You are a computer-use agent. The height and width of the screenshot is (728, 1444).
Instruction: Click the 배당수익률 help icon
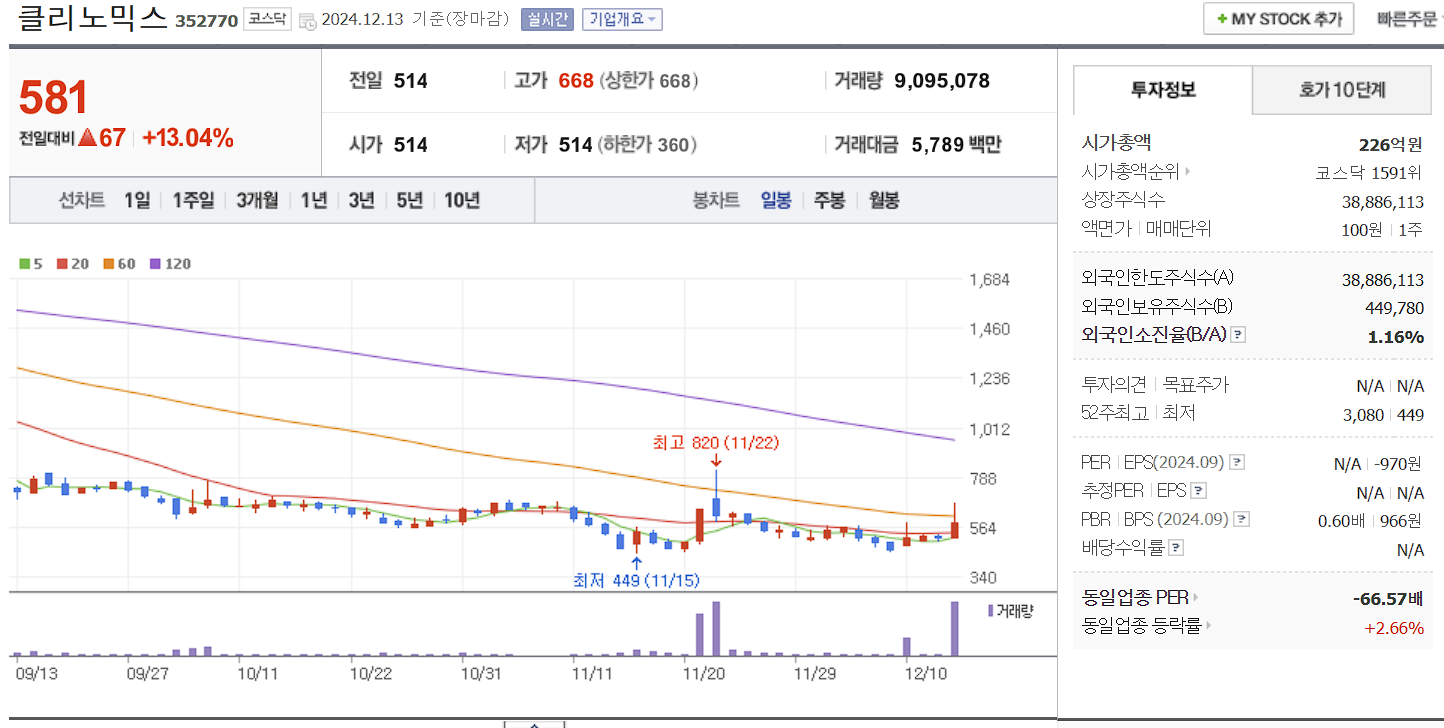[x=1176, y=547]
